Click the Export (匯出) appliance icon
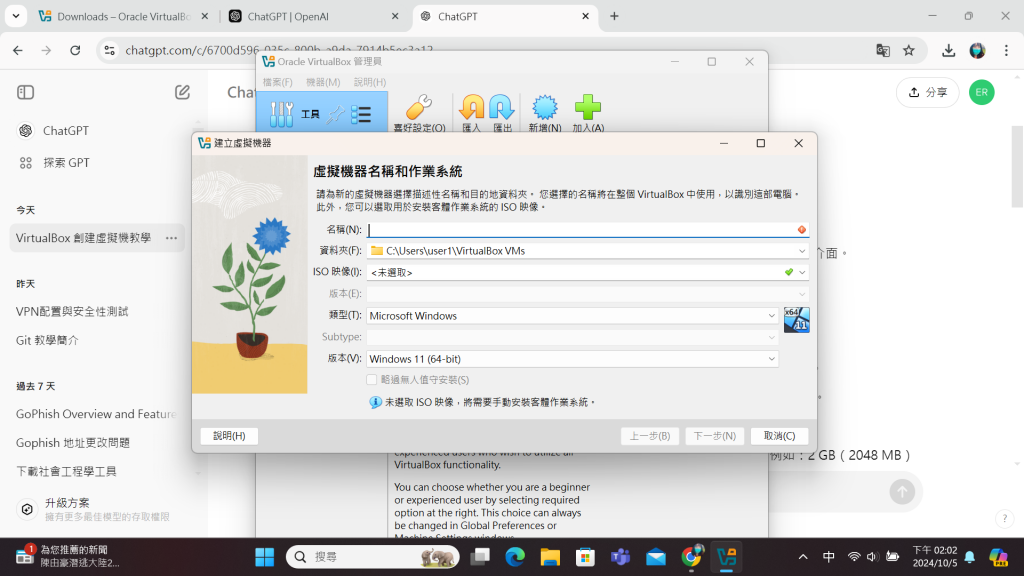 [502, 113]
